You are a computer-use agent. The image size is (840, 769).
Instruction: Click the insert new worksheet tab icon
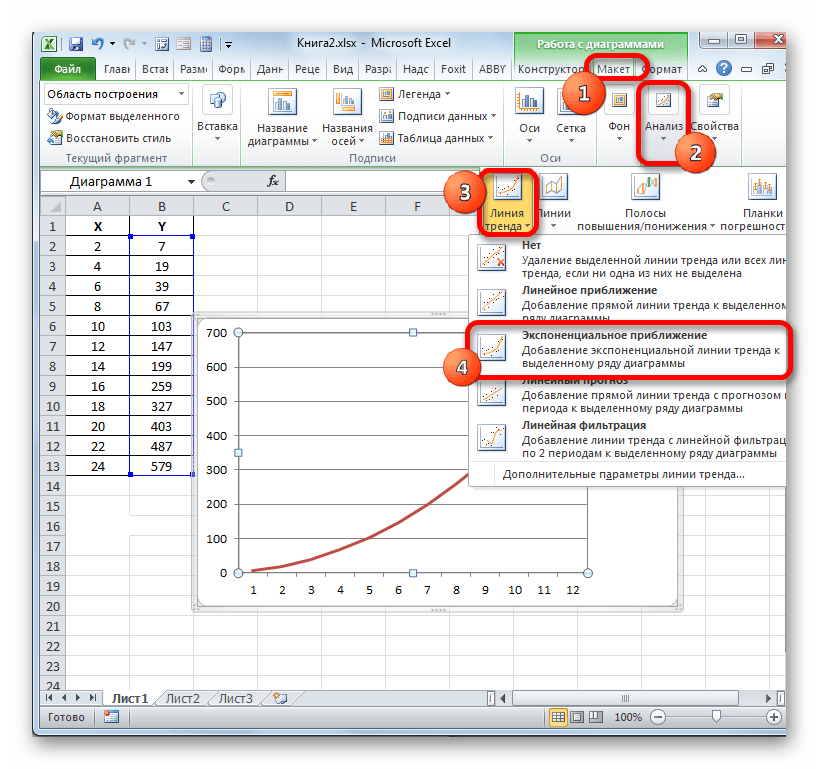280,698
